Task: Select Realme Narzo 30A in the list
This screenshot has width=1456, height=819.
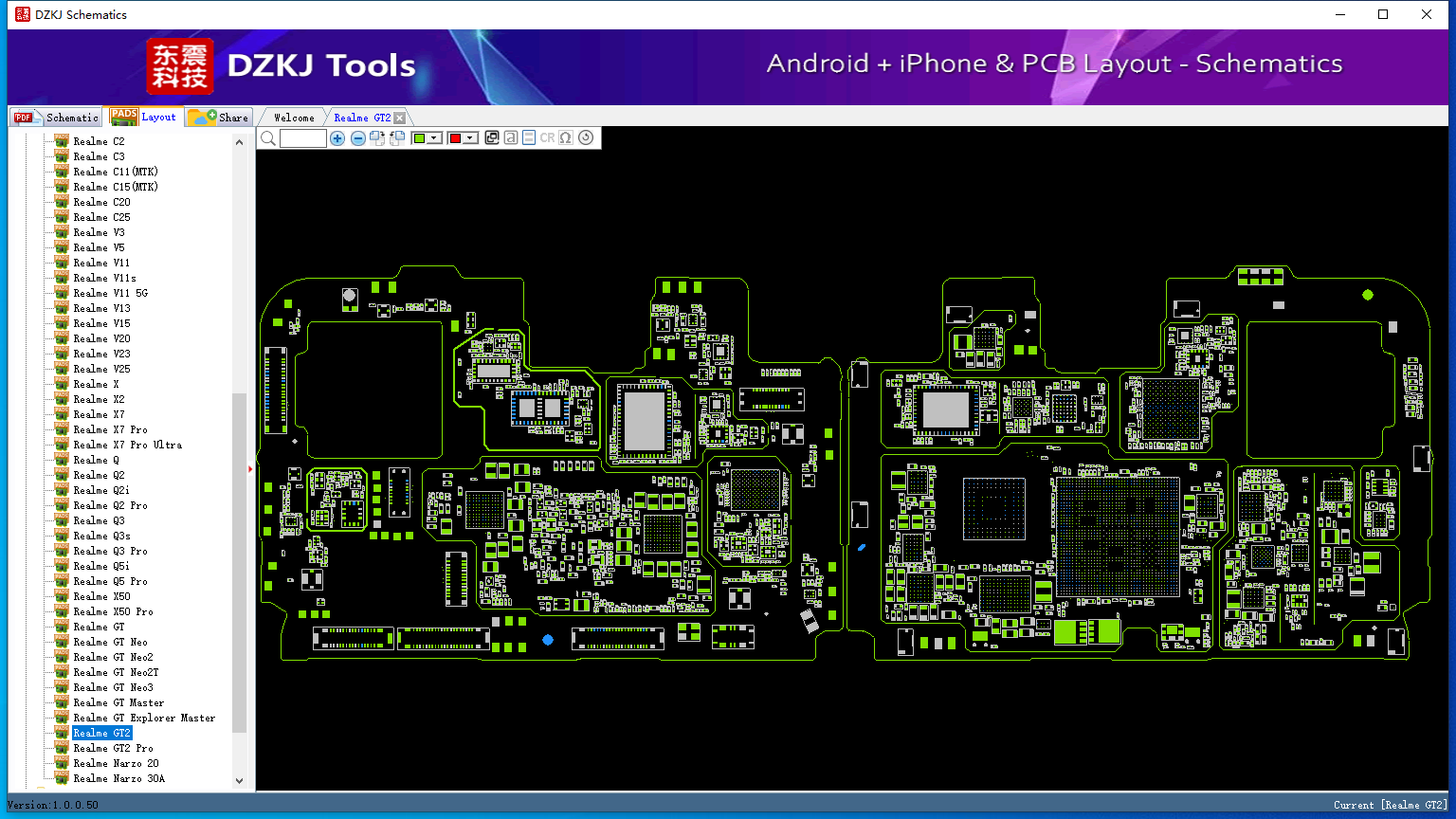Action: tap(119, 778)
